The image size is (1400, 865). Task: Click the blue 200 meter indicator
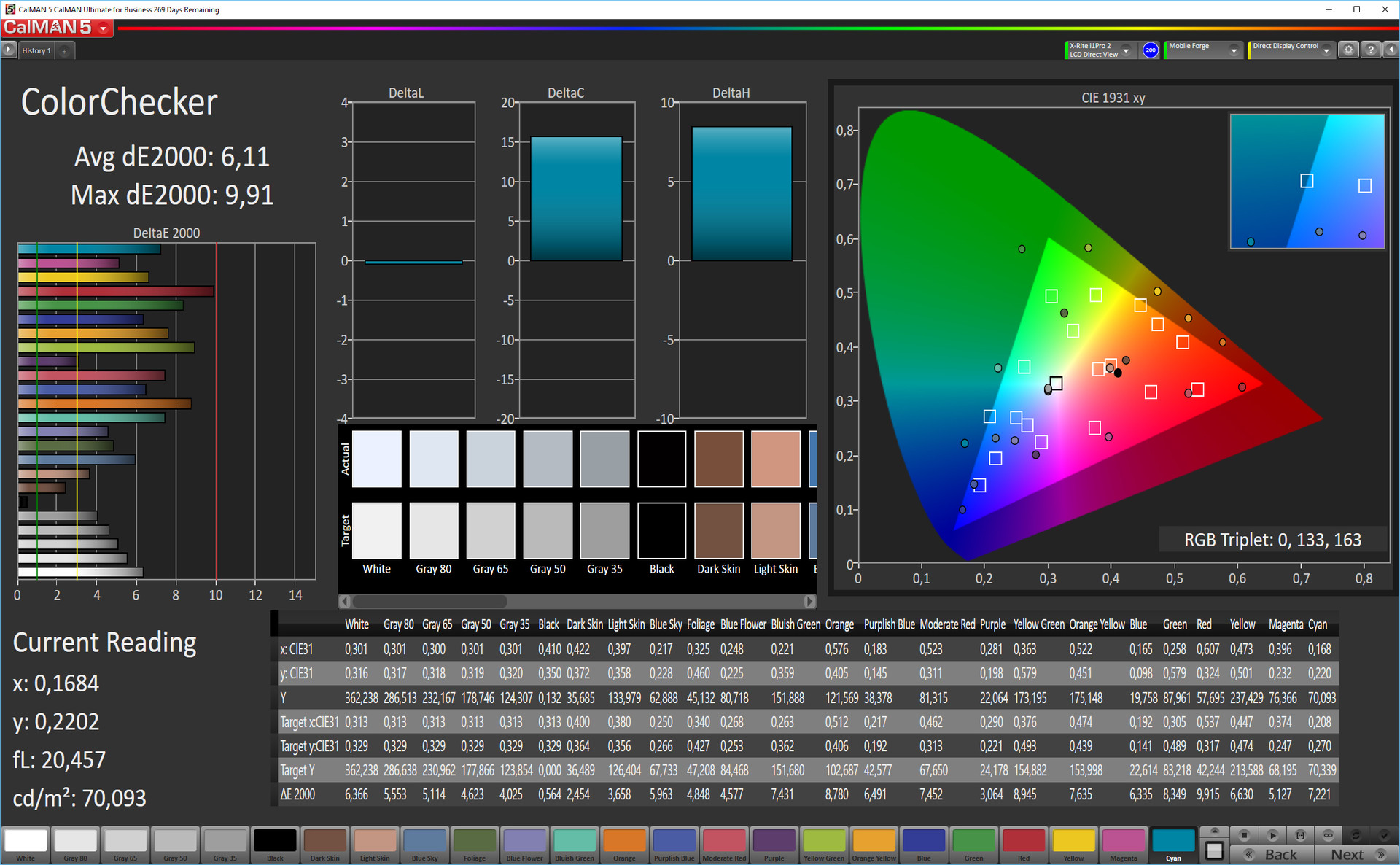[x=1151, y=50]
